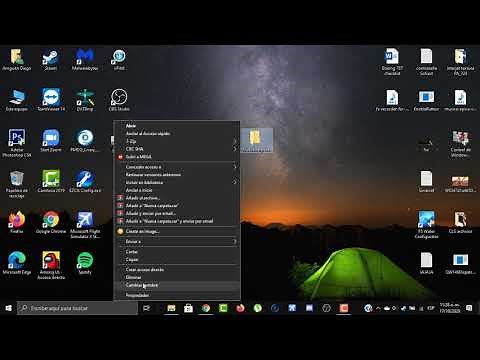This screenshot has height=360, width=480.
Task: Open Camtasia from the taskbar
Action: click(223, 308)
